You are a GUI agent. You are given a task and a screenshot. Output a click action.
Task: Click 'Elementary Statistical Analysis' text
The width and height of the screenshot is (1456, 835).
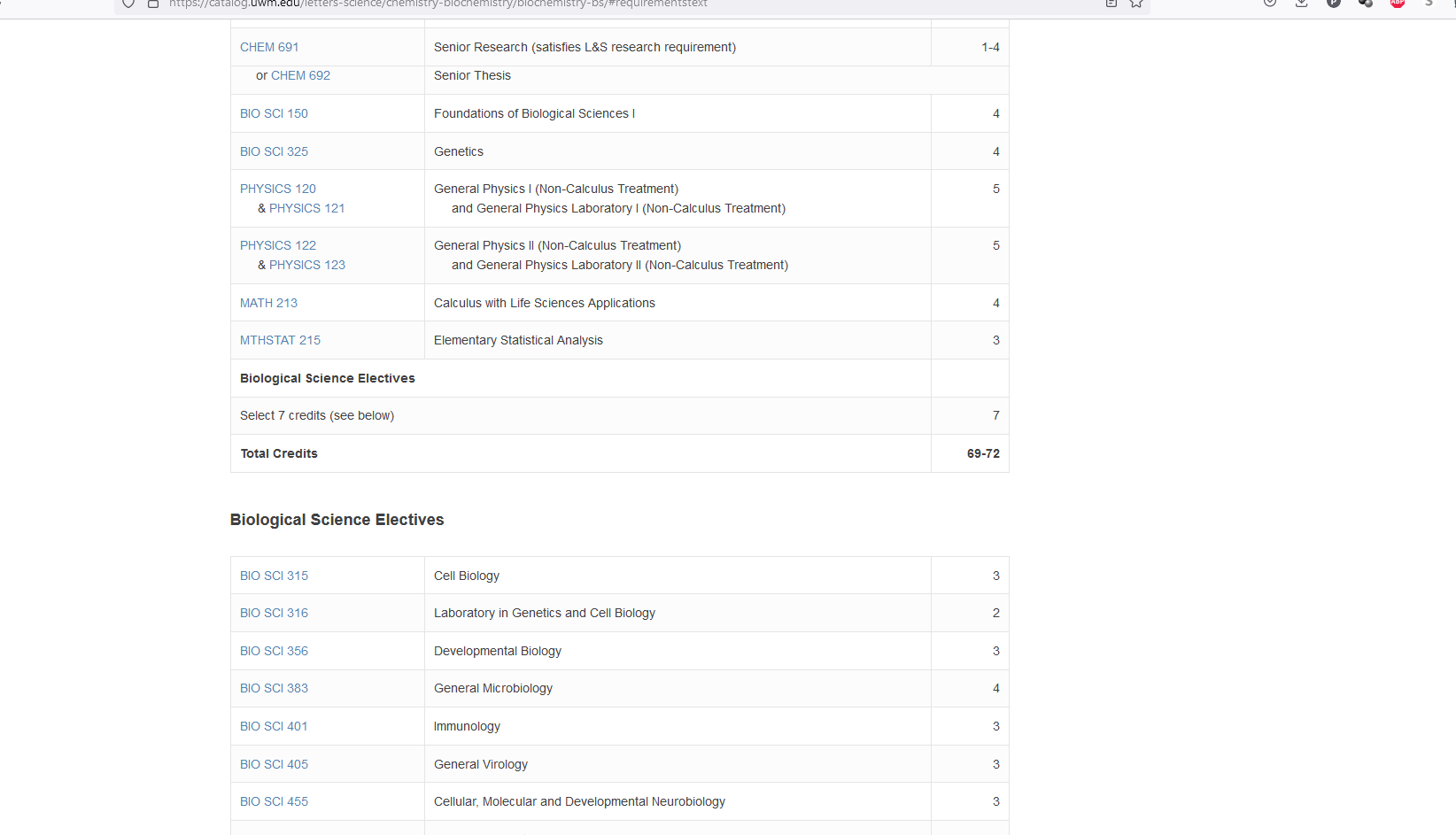(518, 340)
